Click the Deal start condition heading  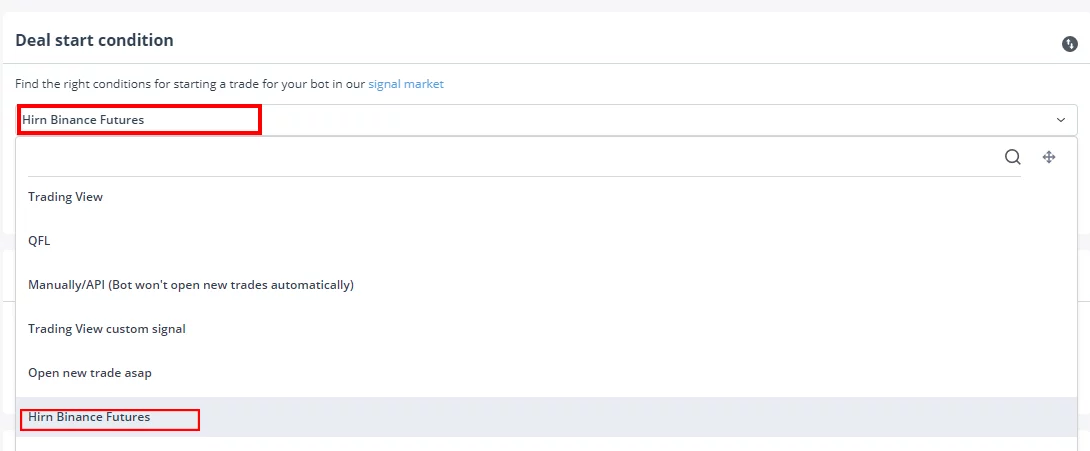tap(95, 40)
